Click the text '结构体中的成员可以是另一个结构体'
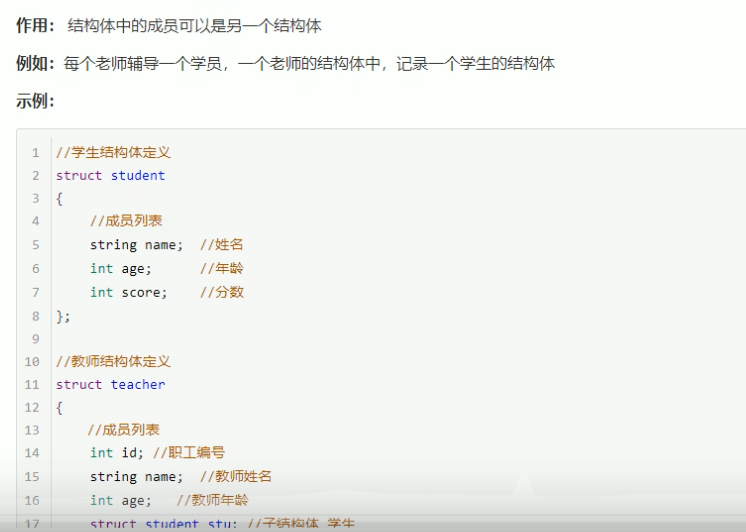Viewport: 746px width, 532px height. click(195, 25)
